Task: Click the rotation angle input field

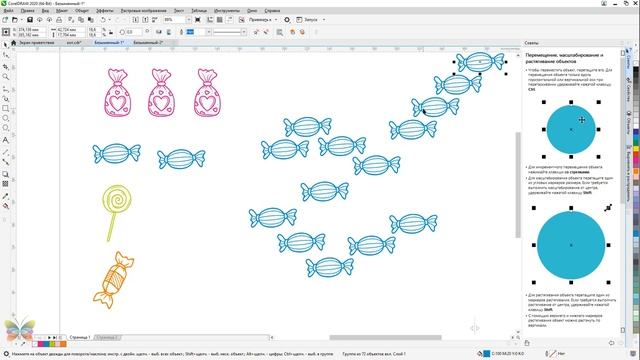Action: coord(133,32)
